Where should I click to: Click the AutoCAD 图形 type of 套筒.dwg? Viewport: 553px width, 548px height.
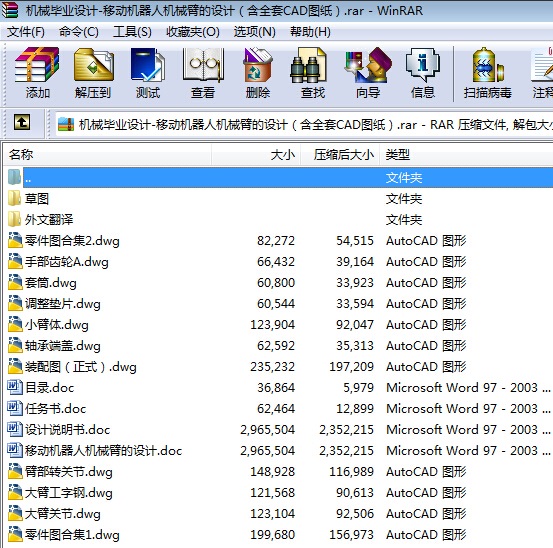(426, 282)
